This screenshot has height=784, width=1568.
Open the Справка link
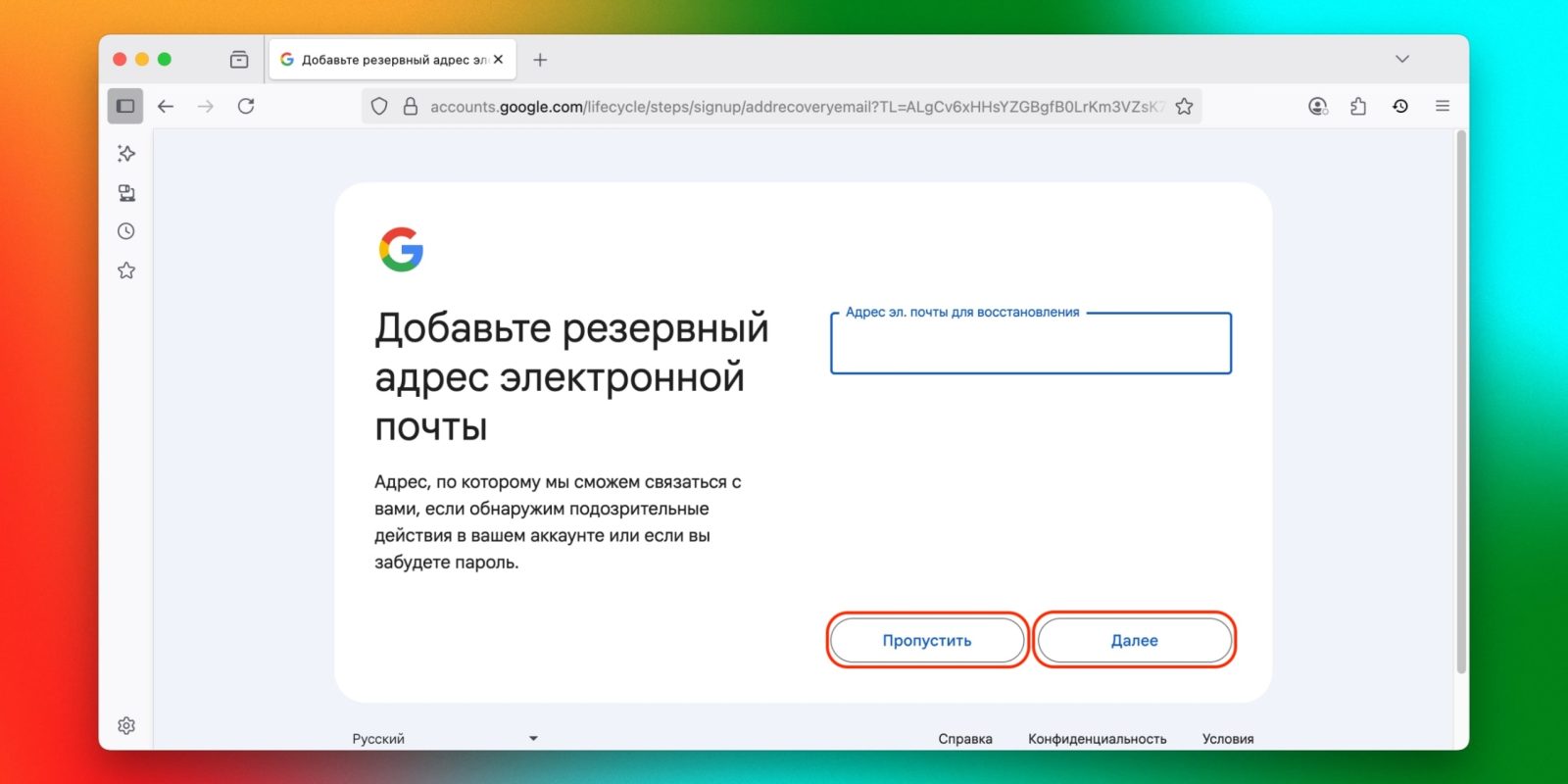pos(965,739)
